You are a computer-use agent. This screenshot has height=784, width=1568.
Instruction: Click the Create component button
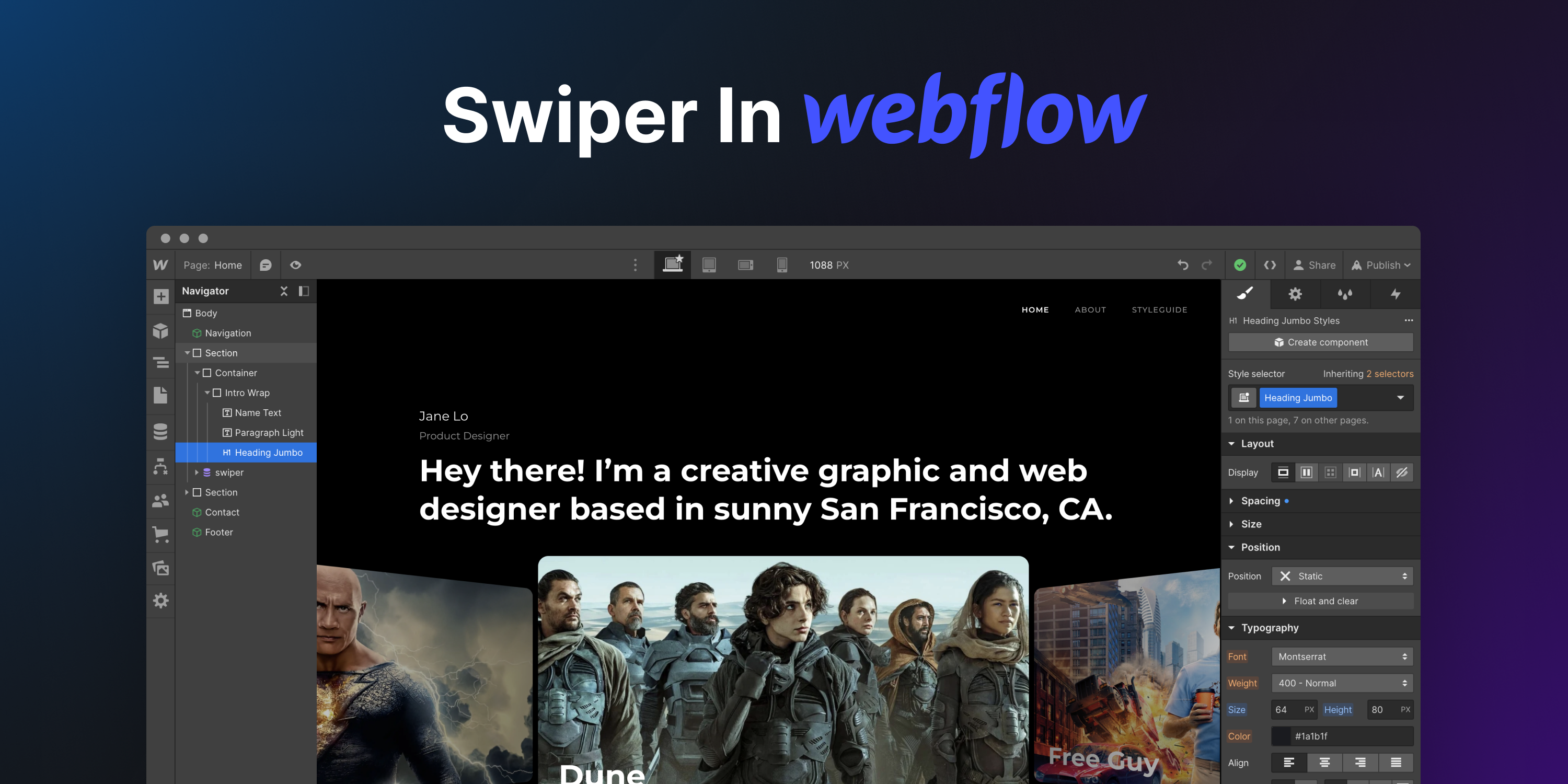pos(1321,343)
